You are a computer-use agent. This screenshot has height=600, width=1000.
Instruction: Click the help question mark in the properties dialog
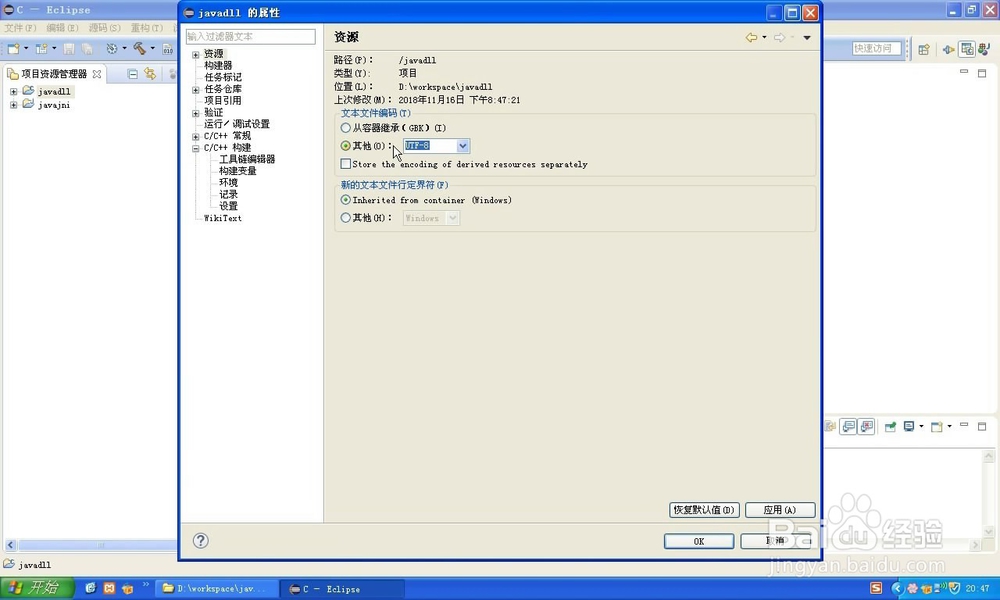click(200, 540)
